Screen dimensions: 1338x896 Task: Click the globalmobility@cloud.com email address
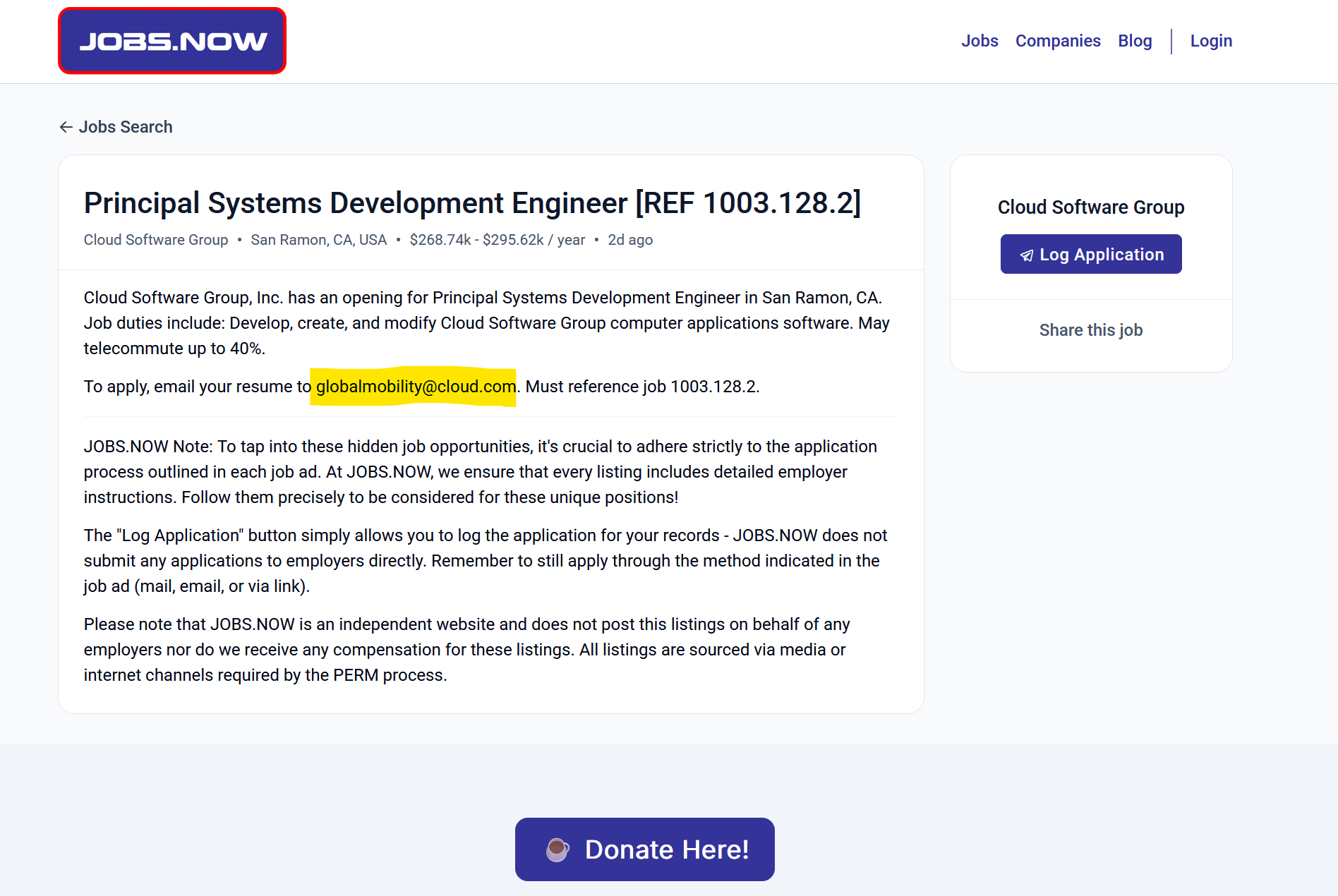tap(416, 387)
